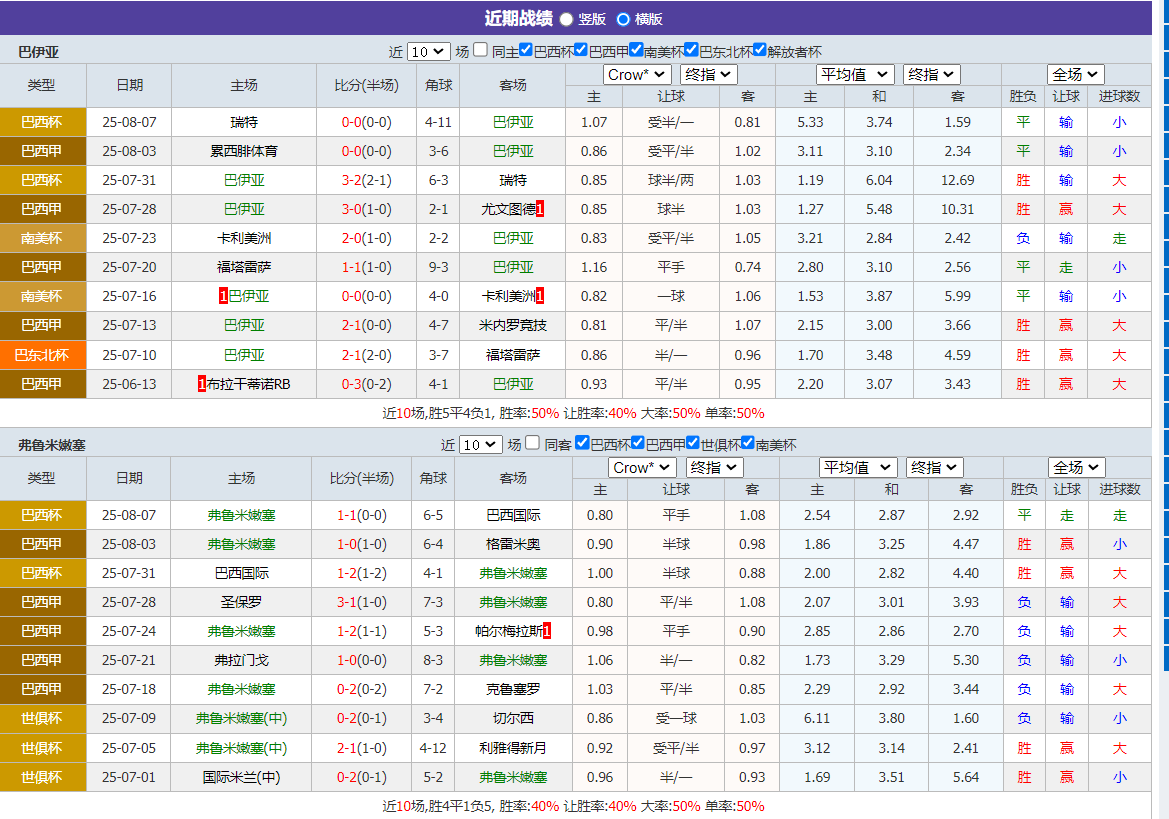The width and height of the screenshot is (1169, 819).
Task: Click the 卡利美洲 home team link on 25-07-23
Action: 243,238
